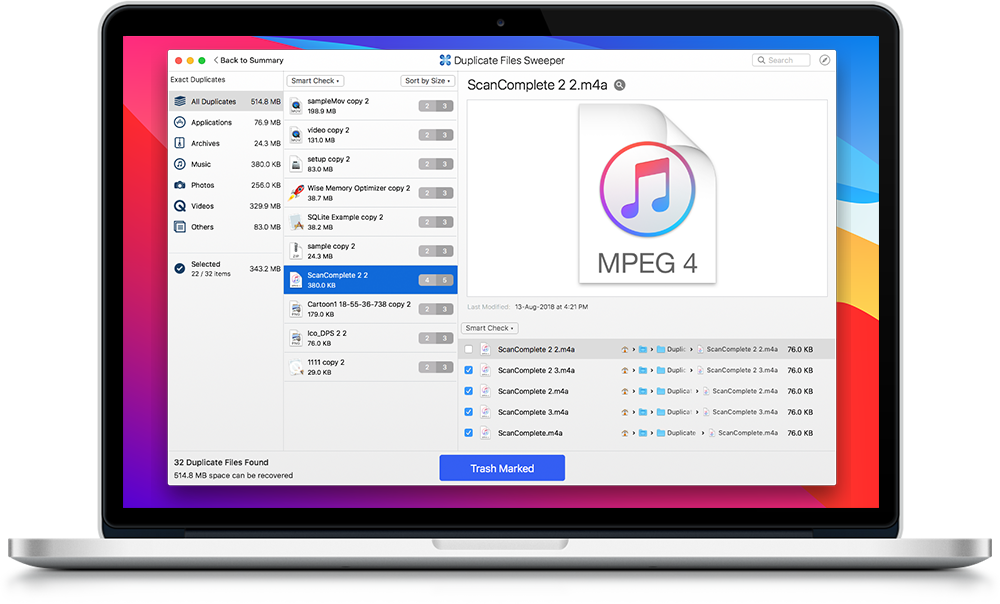
Task: Uncheck the ScanComplete 2.m4a checkbox
Action: click(x=469, y=391)
